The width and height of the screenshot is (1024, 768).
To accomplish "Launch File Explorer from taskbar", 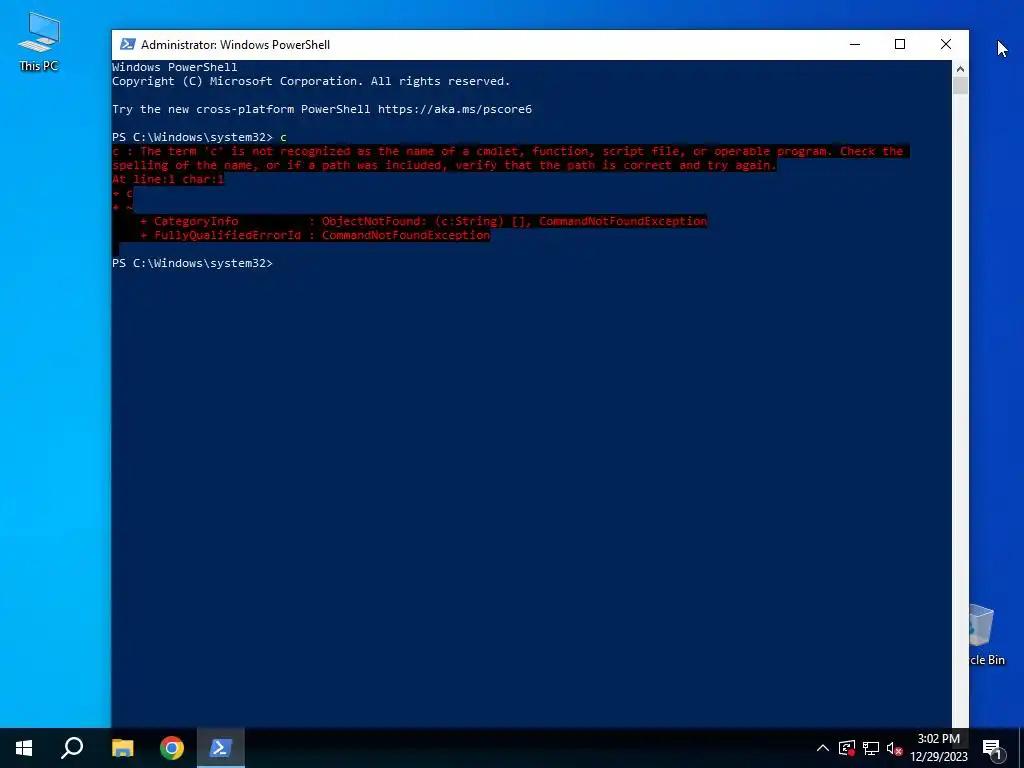I will click(x=122, y=748).
